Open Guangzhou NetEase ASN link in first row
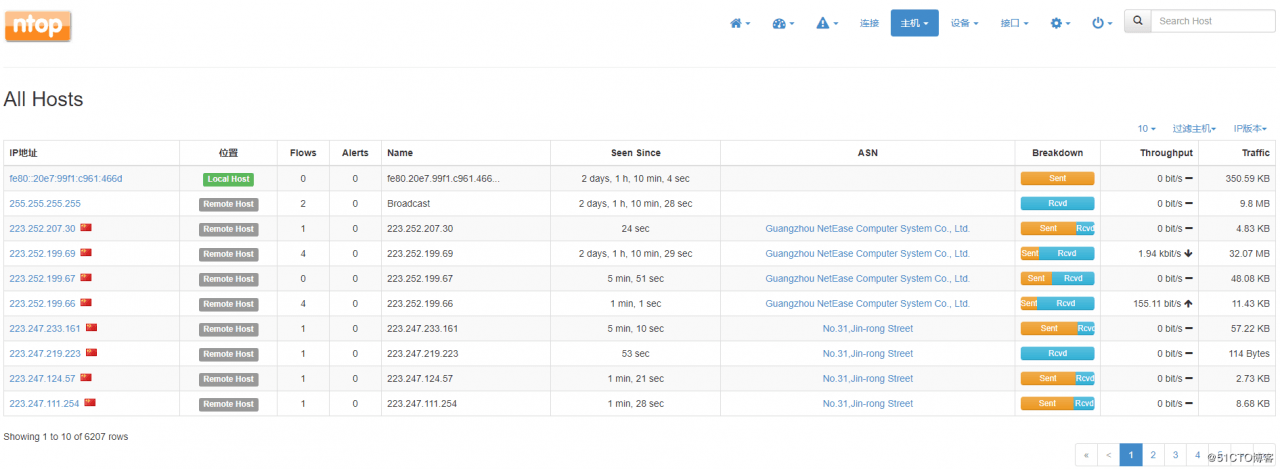The image size is (1280, 469). pyautogui.click(x=867, y=228)
